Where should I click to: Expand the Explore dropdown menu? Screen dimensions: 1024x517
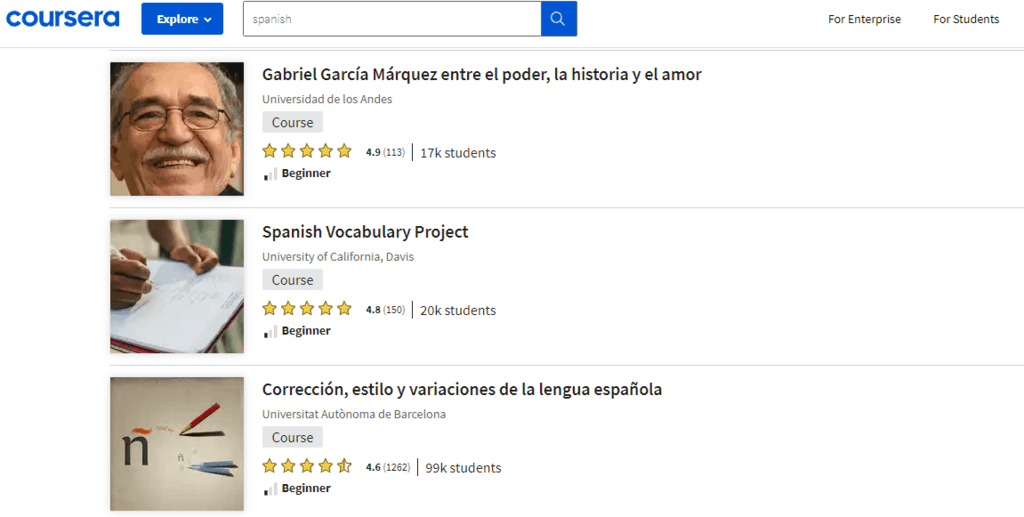pyautogui.click(x=182, y=19)
